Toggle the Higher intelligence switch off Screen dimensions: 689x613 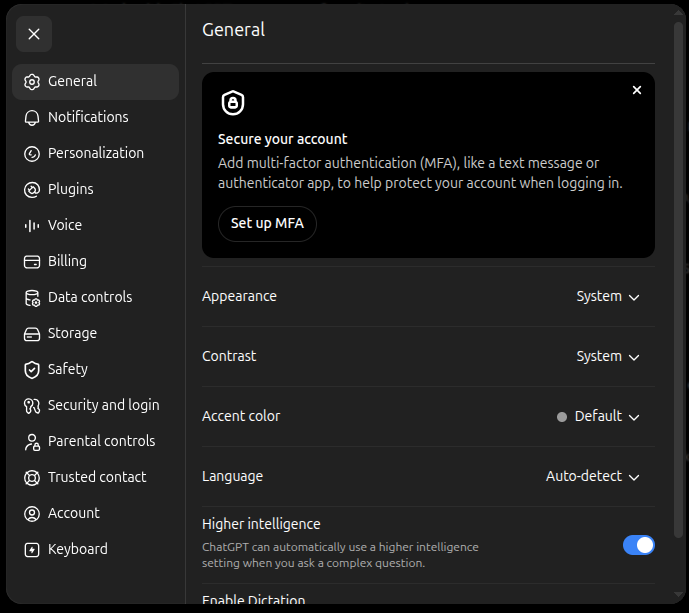tap(638, 545)
